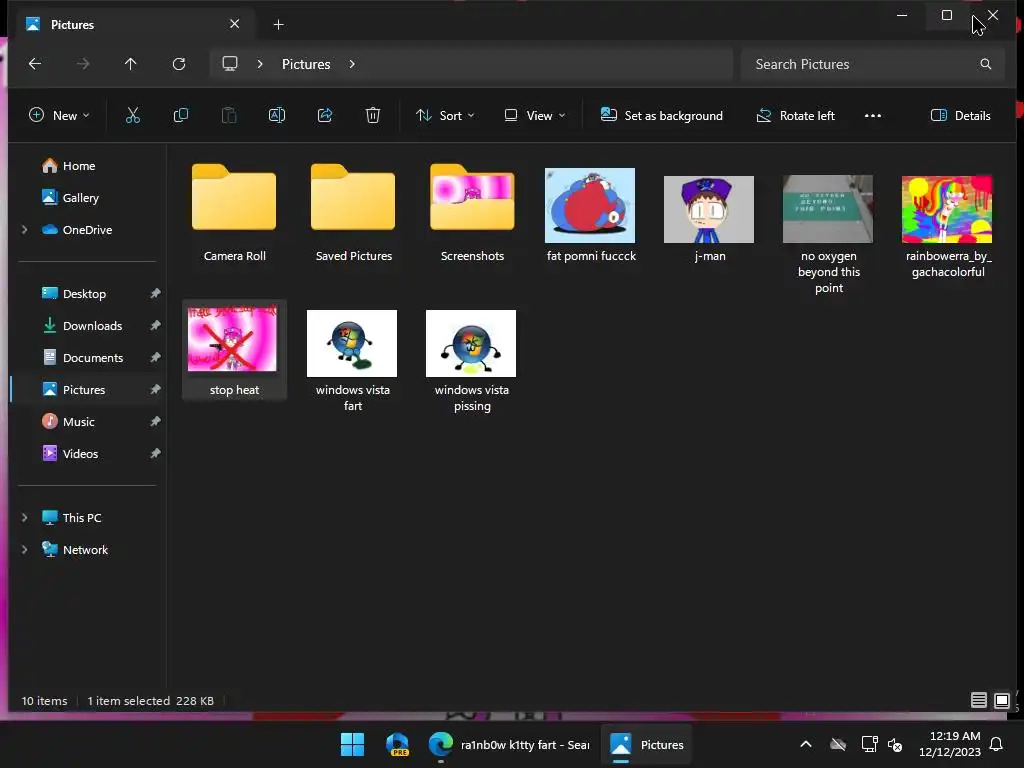Click in the Search Pictures field
Image resolution: width=1024 pixels, height=768 pixels.
tap(872, 64)
